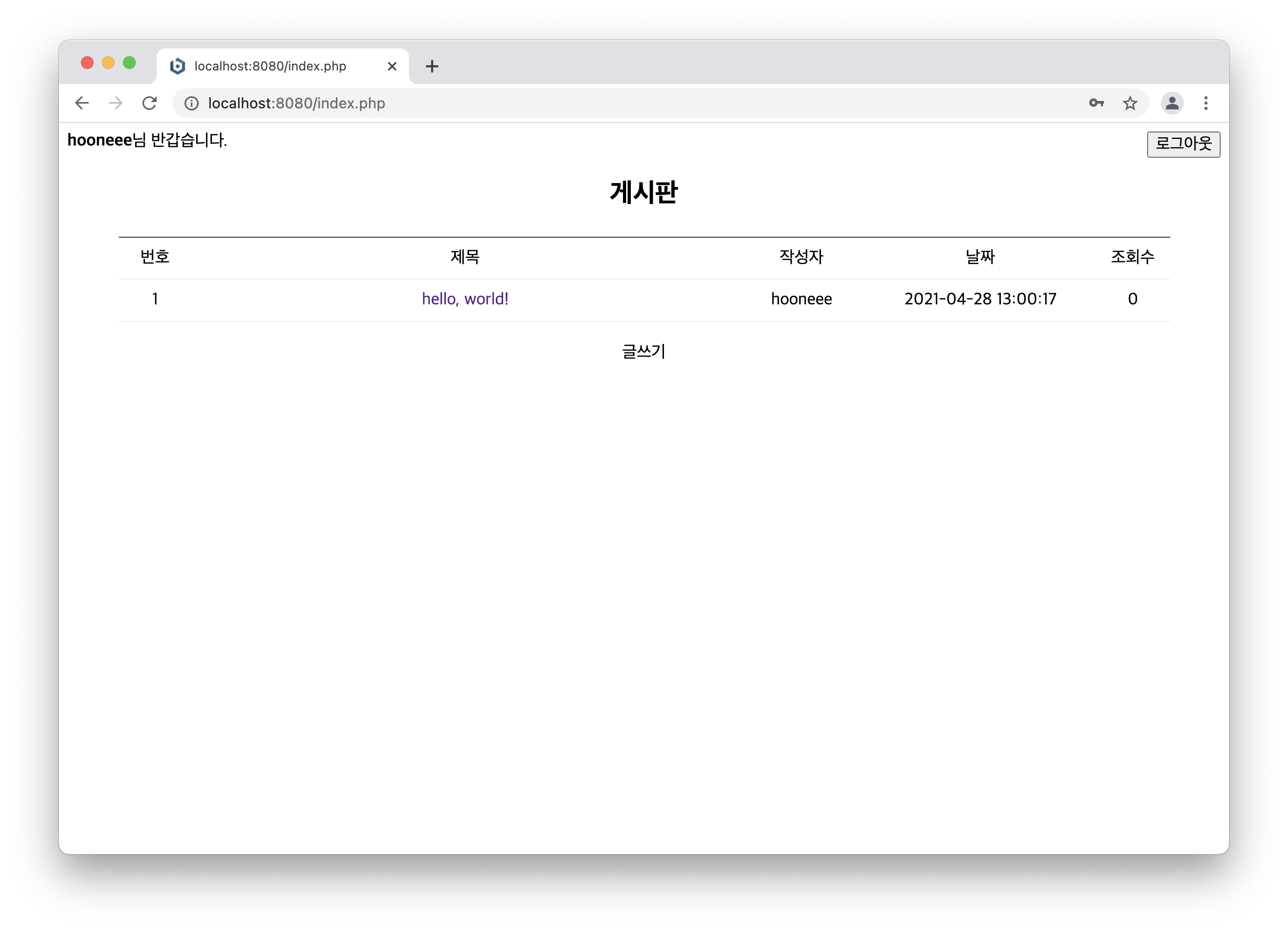Reload the current page
The height and width of the screenshot is (932, 1288).
coord(149,103)
